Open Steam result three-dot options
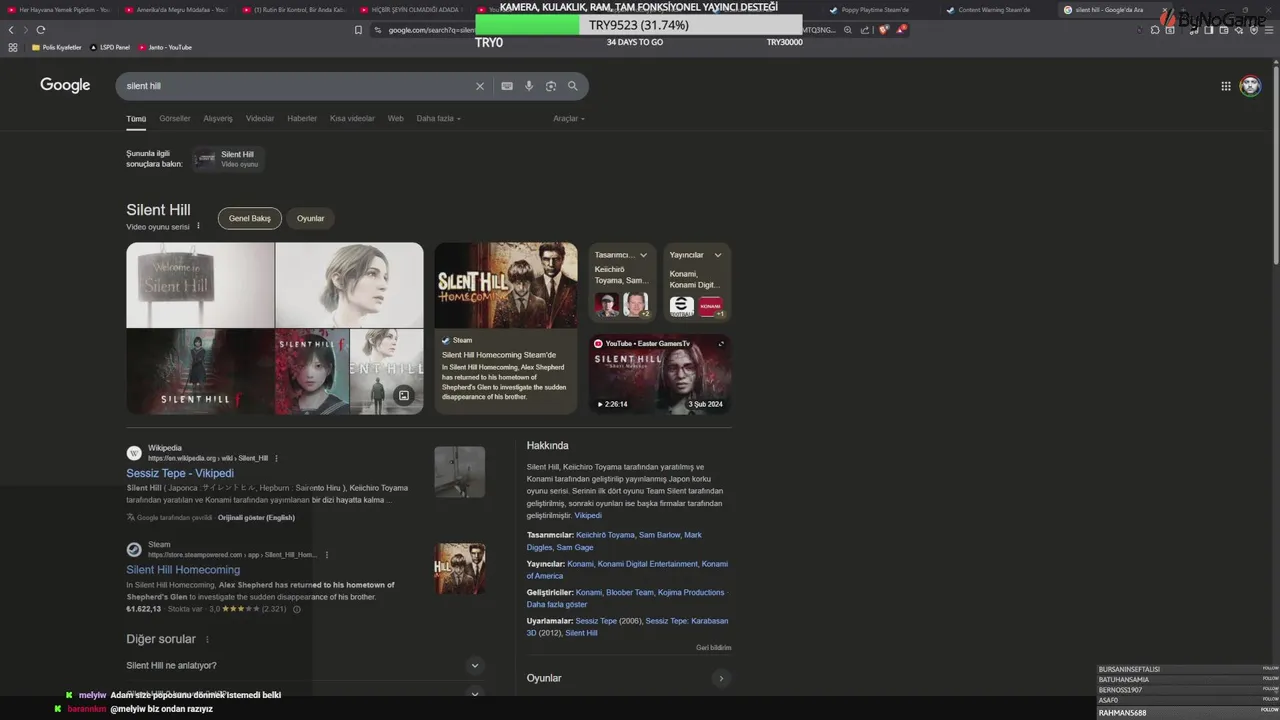 [326, 555]
